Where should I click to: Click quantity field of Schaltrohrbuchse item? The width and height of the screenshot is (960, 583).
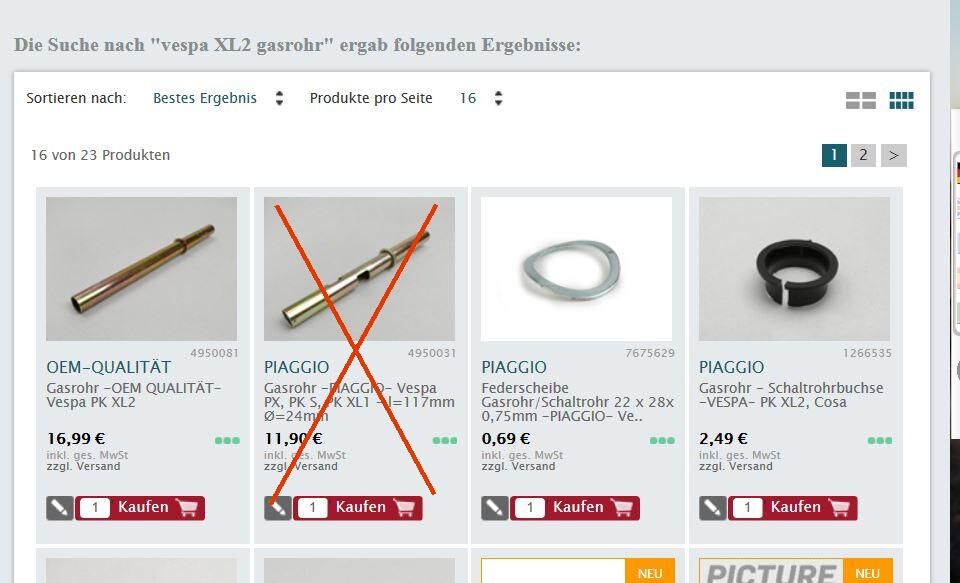click(747, 508)
